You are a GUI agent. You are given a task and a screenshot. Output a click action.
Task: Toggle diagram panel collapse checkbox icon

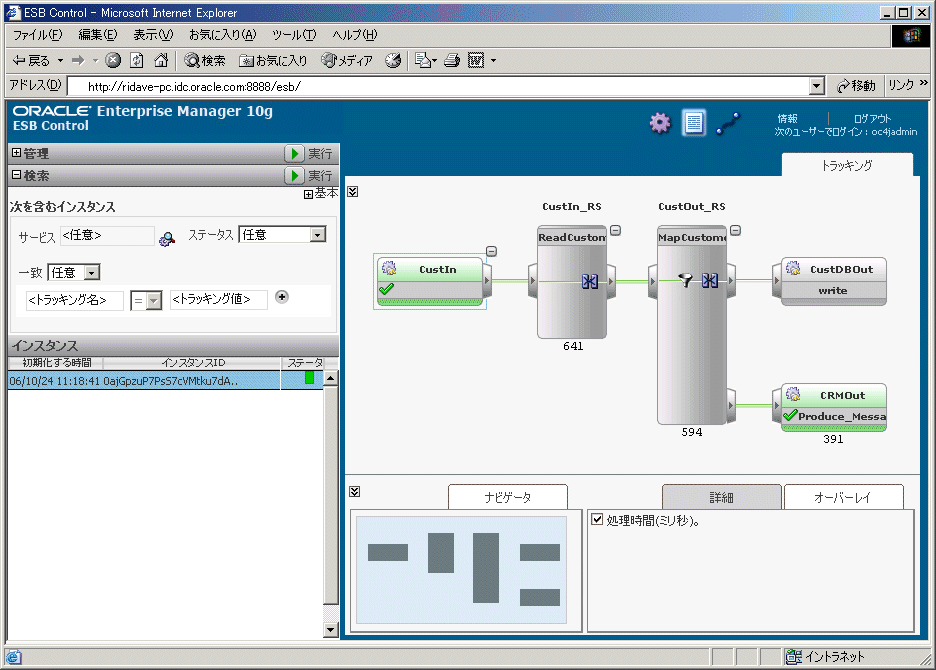(x=353, y=192)
